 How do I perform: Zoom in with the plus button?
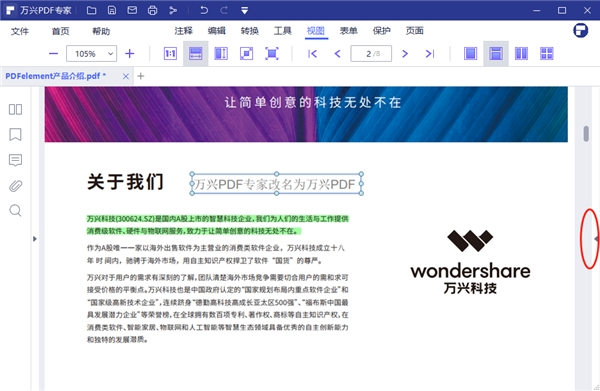coord(130,54)
